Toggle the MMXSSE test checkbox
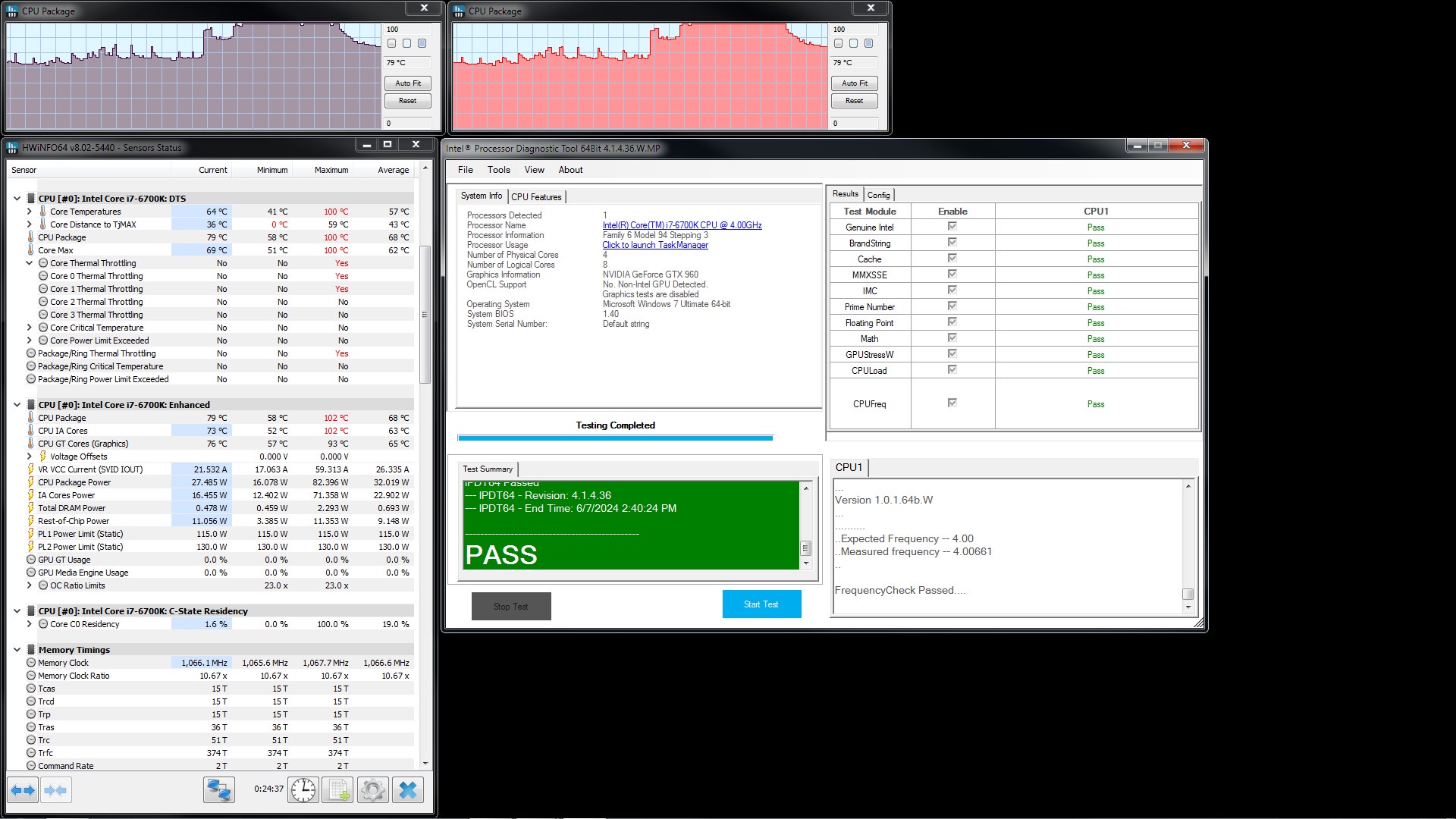This screenshot has width=1456, height=819. coord(952,274)
